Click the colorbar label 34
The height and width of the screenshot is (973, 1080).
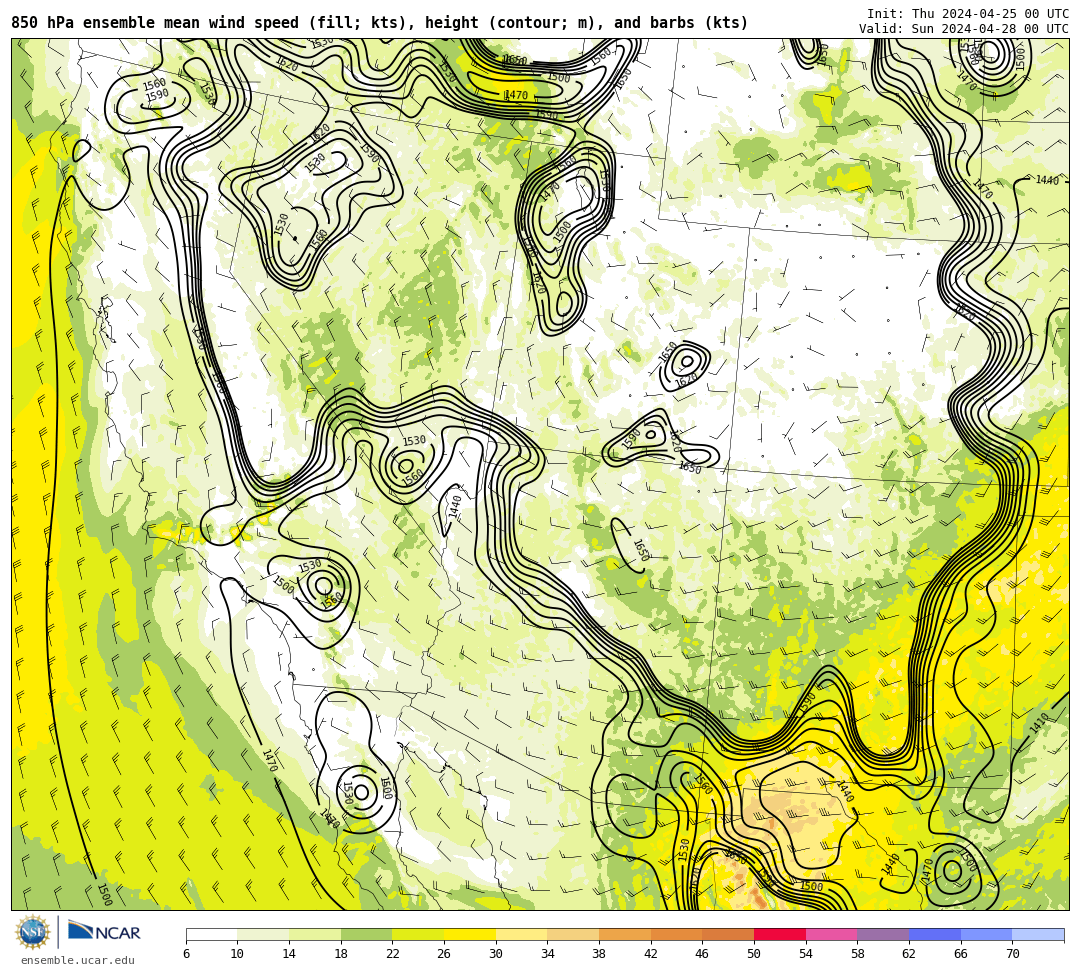point(548,954)
